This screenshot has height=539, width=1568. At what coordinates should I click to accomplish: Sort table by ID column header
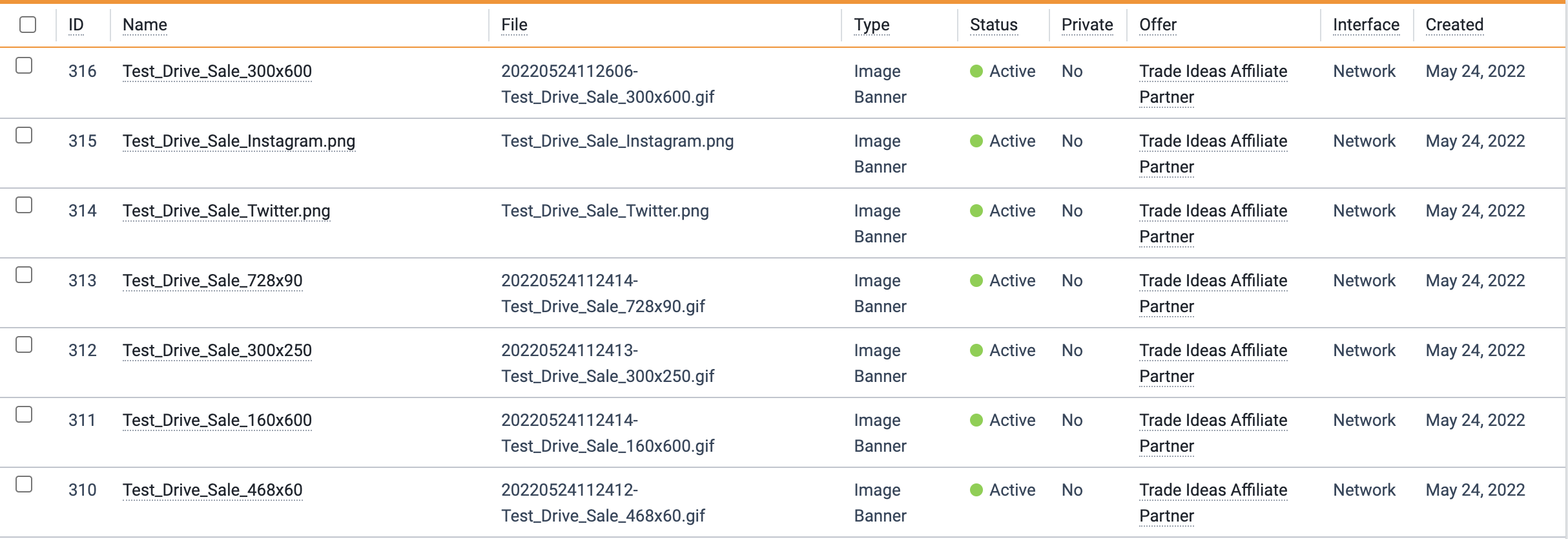click(76, 25)
